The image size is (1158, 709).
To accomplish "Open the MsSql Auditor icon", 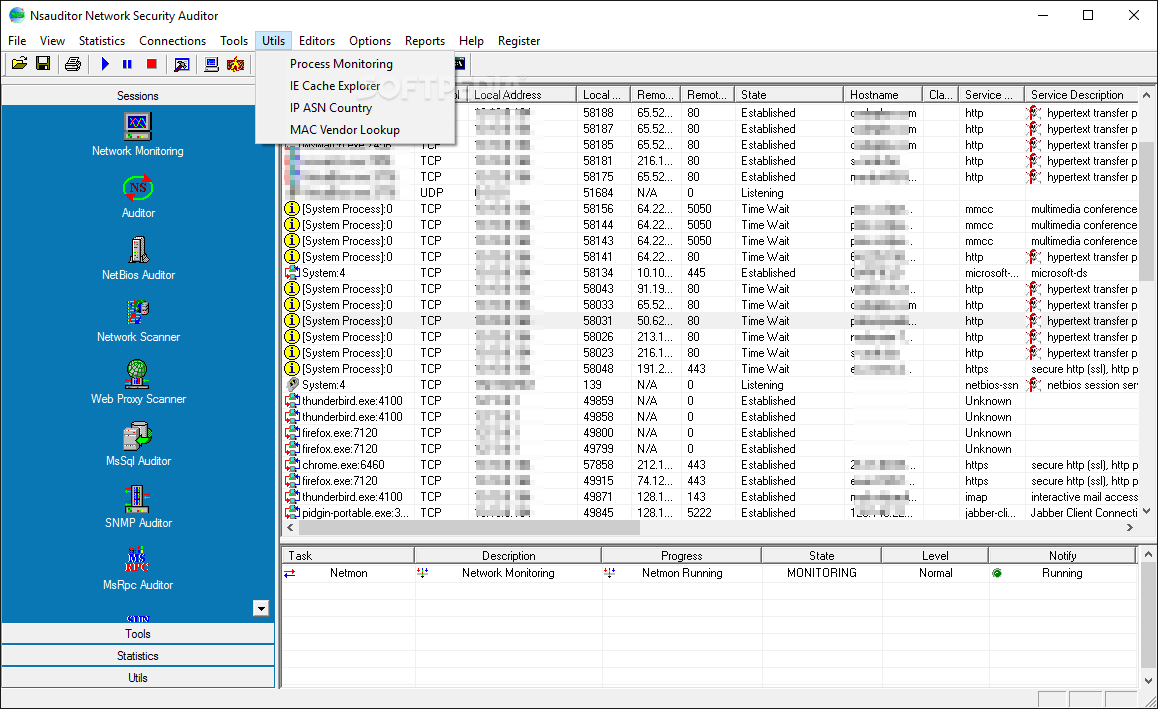I will [x=138, y=445].
